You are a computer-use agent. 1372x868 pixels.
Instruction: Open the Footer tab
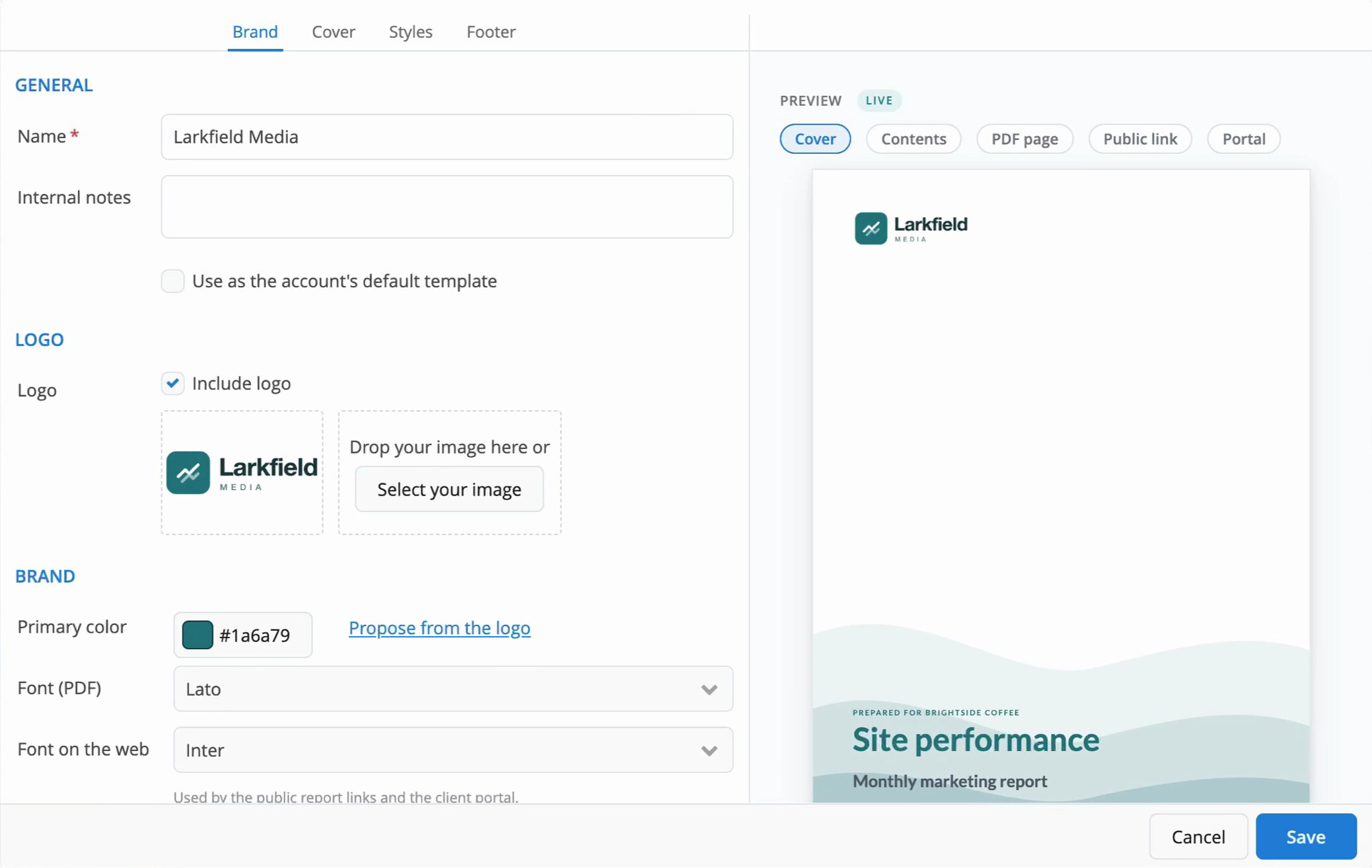[x=491, y=32]
